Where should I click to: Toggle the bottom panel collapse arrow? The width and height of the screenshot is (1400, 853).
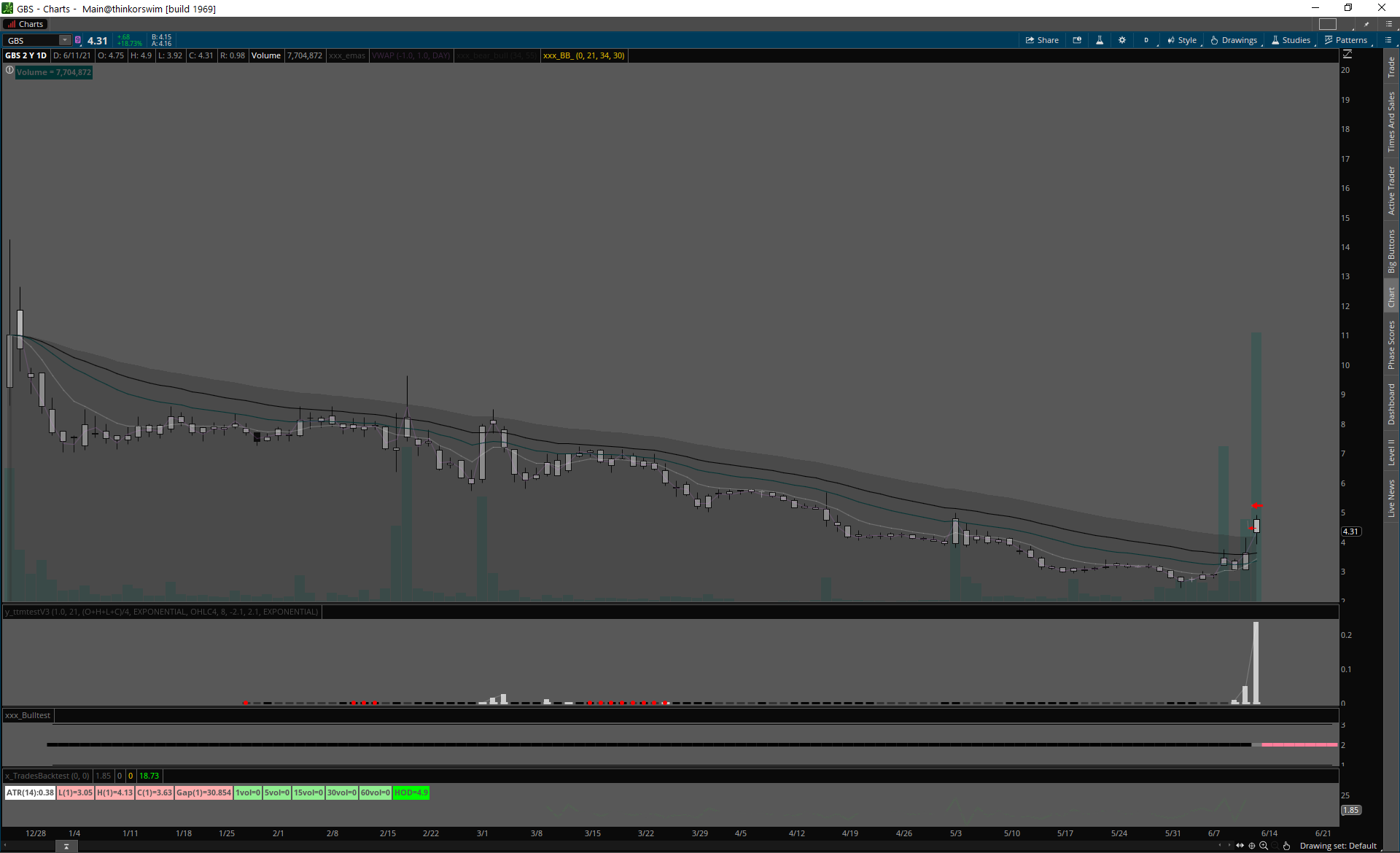tap(66, 846)
